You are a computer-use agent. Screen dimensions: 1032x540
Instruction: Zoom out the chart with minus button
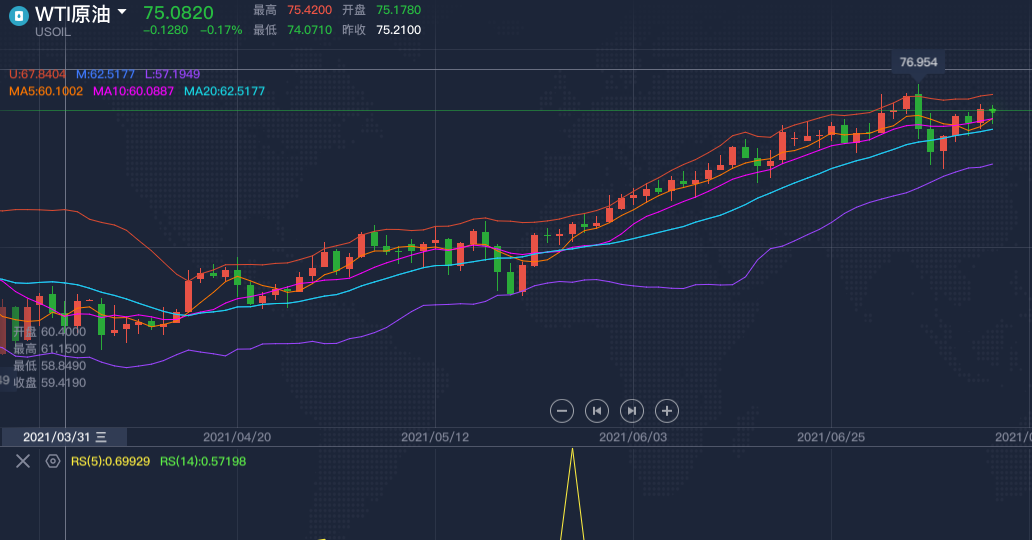coord(562,410)
